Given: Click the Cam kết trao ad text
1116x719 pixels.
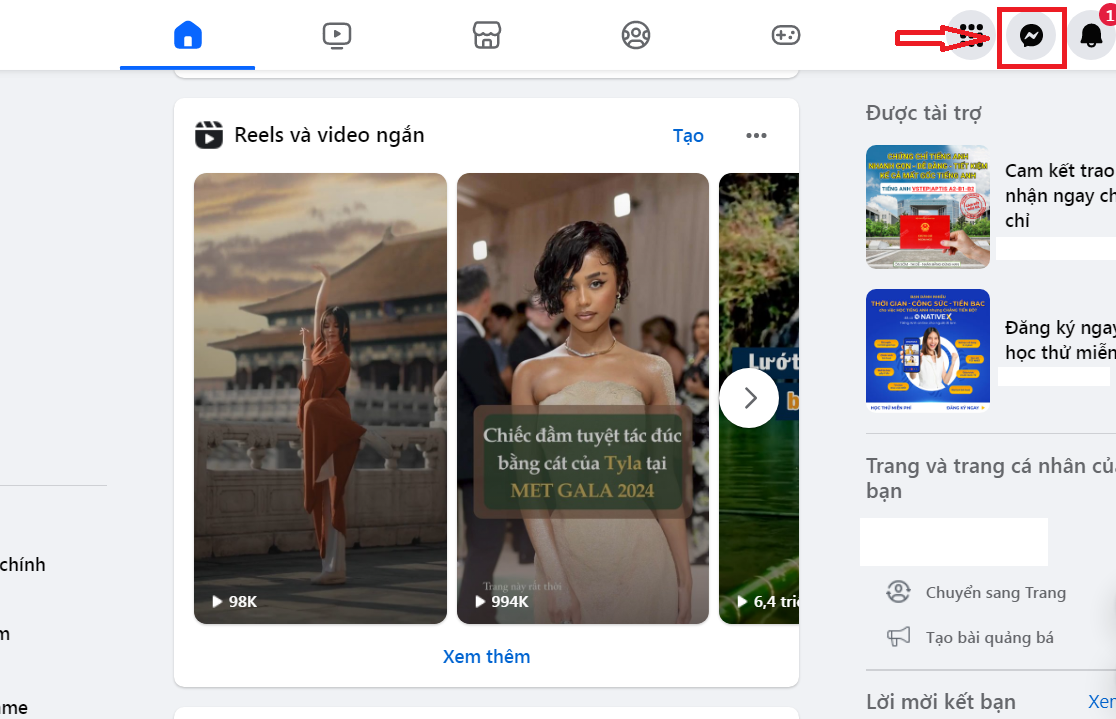Looking at the screenshot, I should tap(1060, 196).
